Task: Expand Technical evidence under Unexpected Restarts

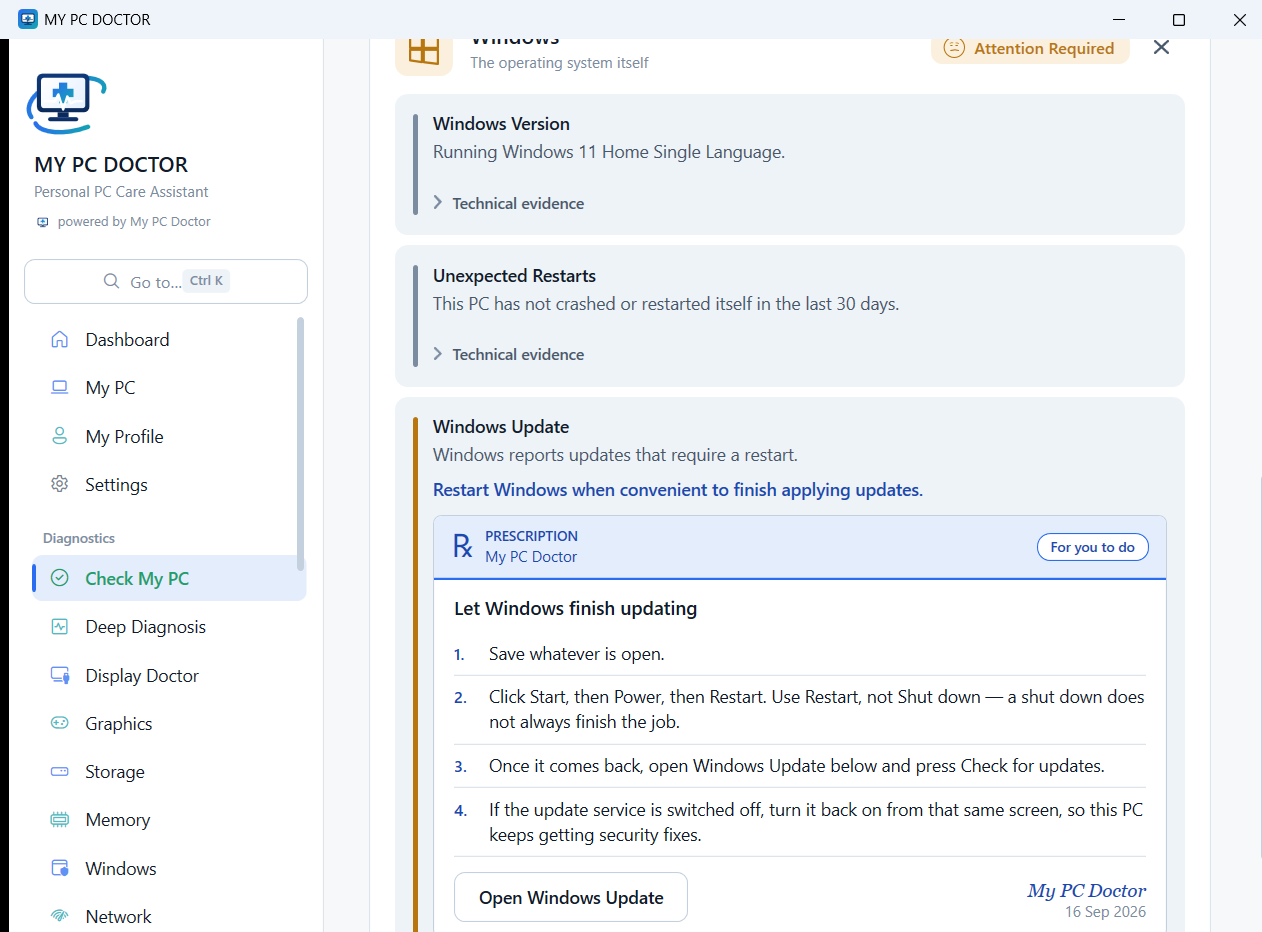Action: 508,354
